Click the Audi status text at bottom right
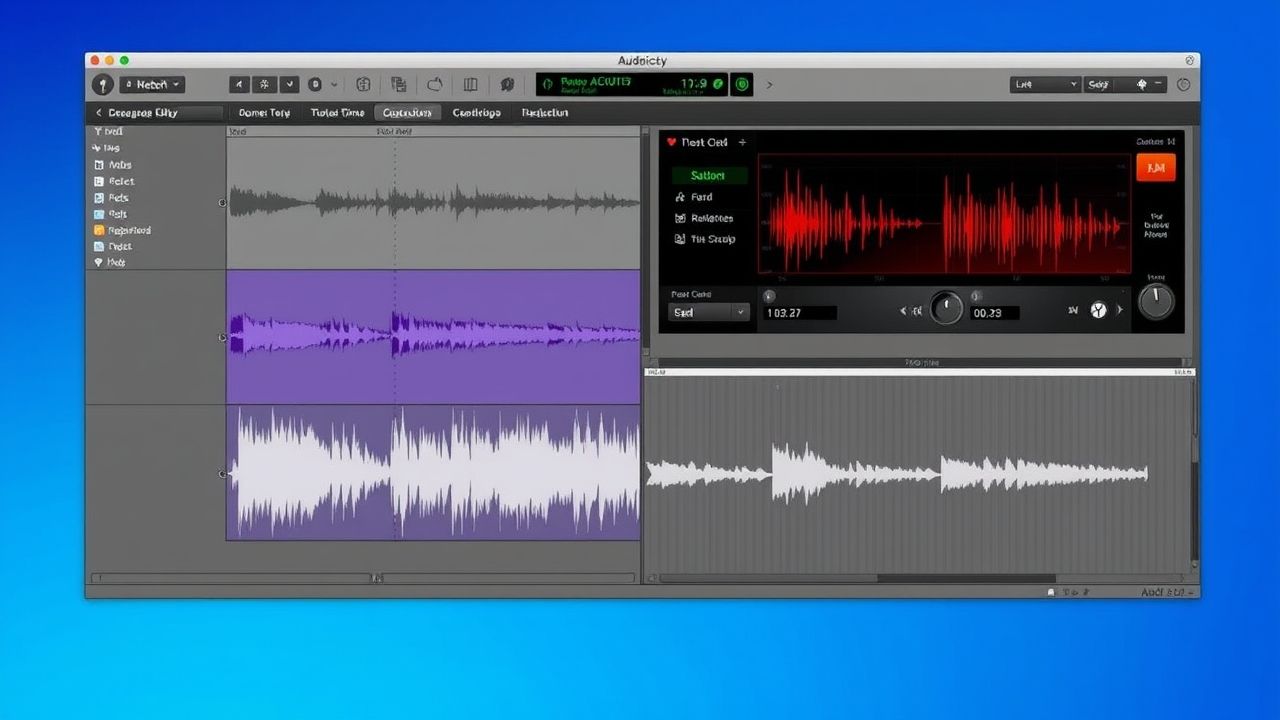This screenshot has height=720, width=1280. [1167, 592]
